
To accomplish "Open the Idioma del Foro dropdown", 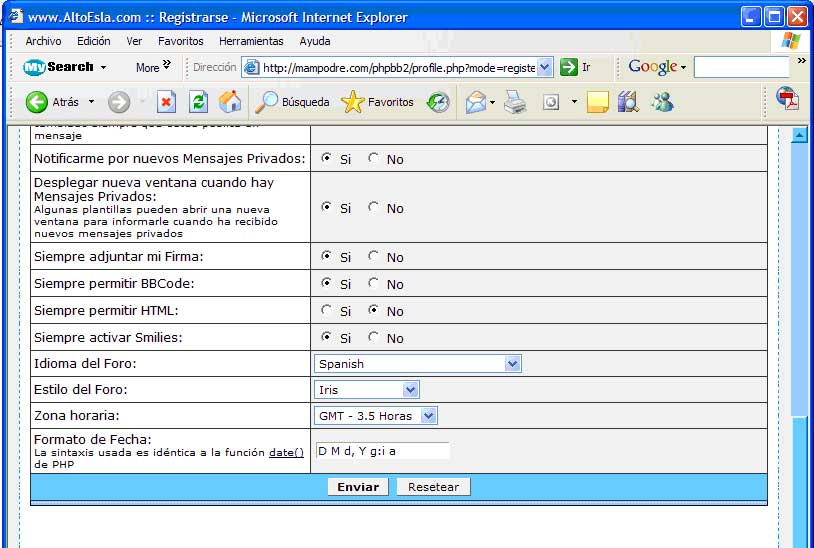I will click(x=418, y=364).
